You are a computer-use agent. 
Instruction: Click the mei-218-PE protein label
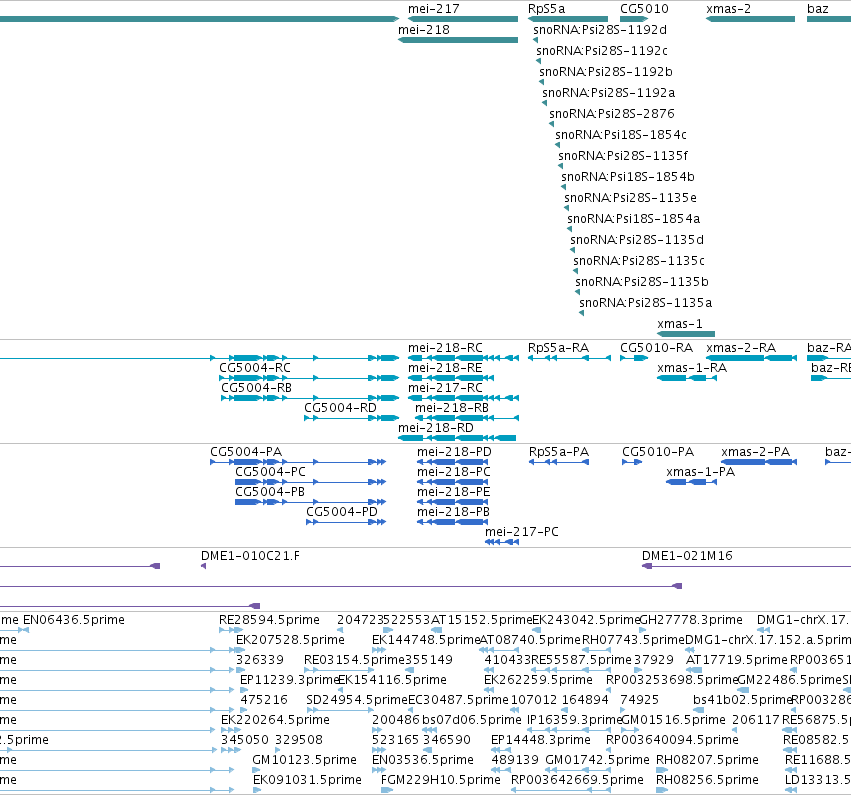tap(454, 492)
